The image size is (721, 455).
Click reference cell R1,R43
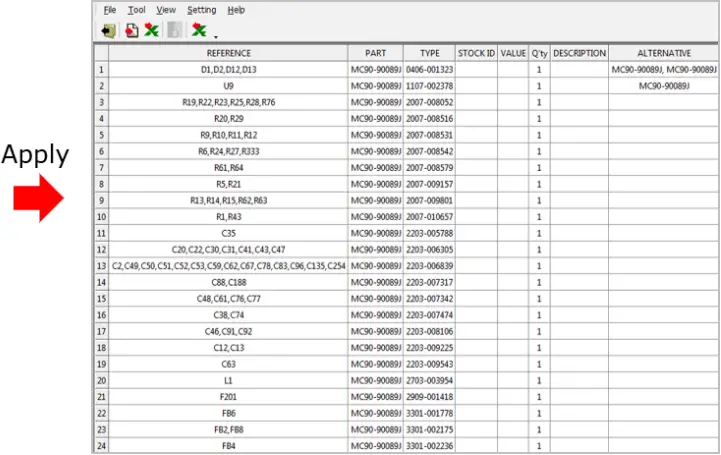(229, 217)
